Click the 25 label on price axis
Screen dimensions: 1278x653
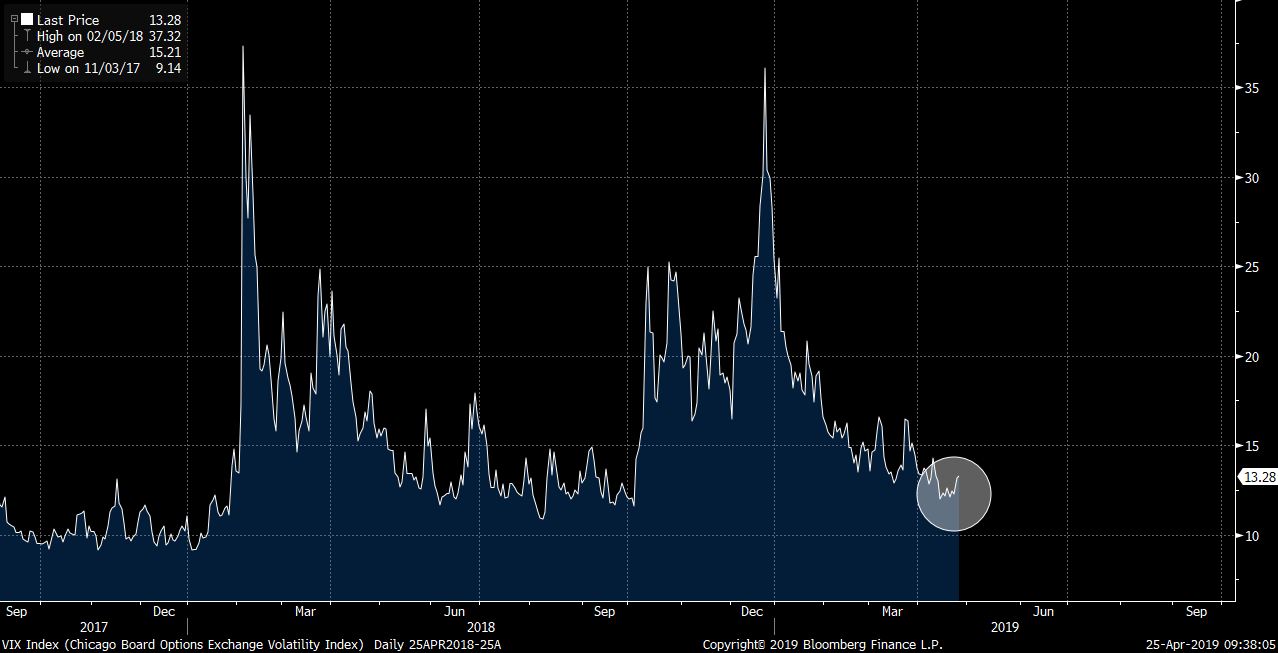pos(1250,267)
